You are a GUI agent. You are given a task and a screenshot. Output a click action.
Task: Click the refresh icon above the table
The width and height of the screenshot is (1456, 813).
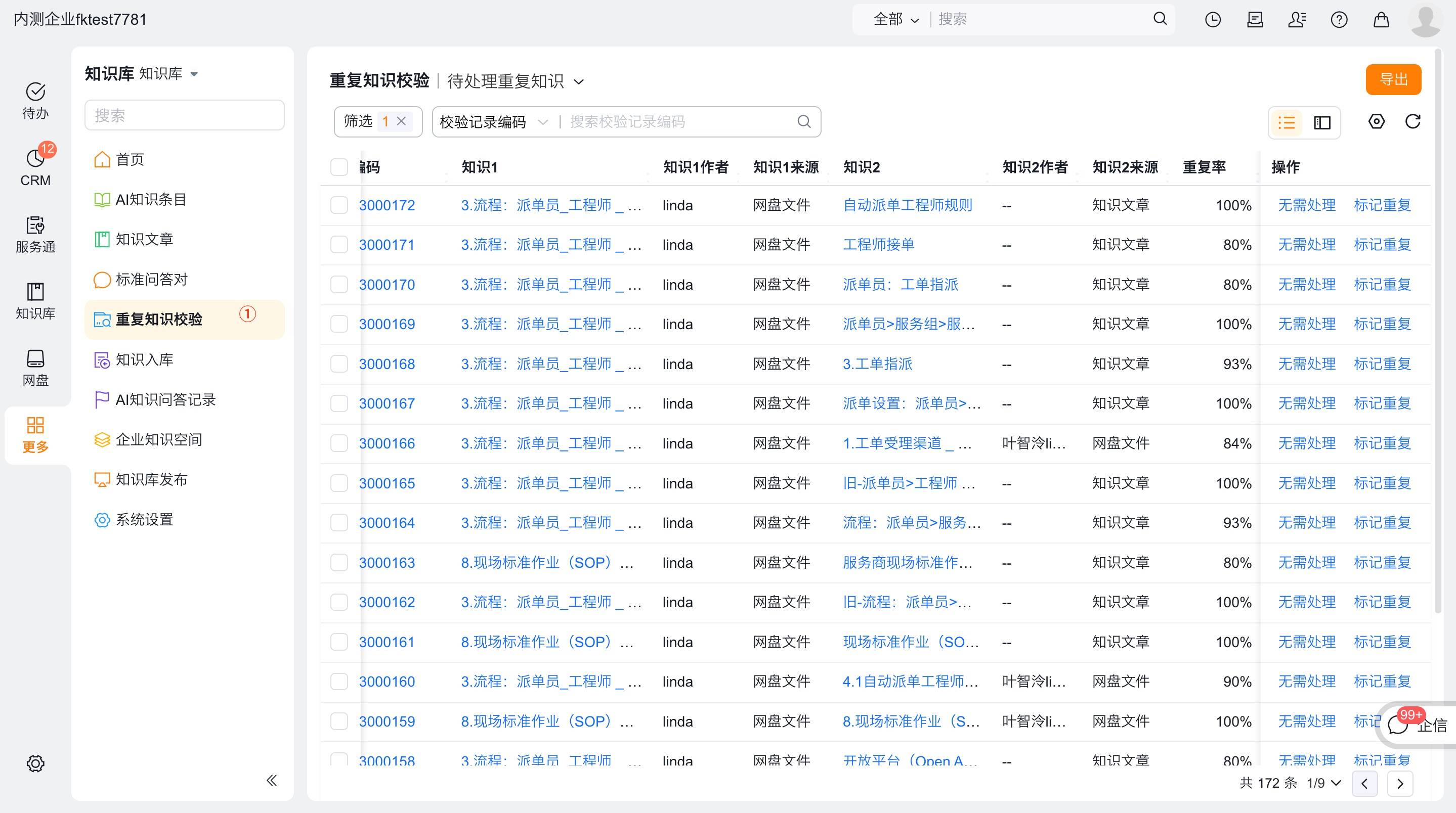point(1412,121)
